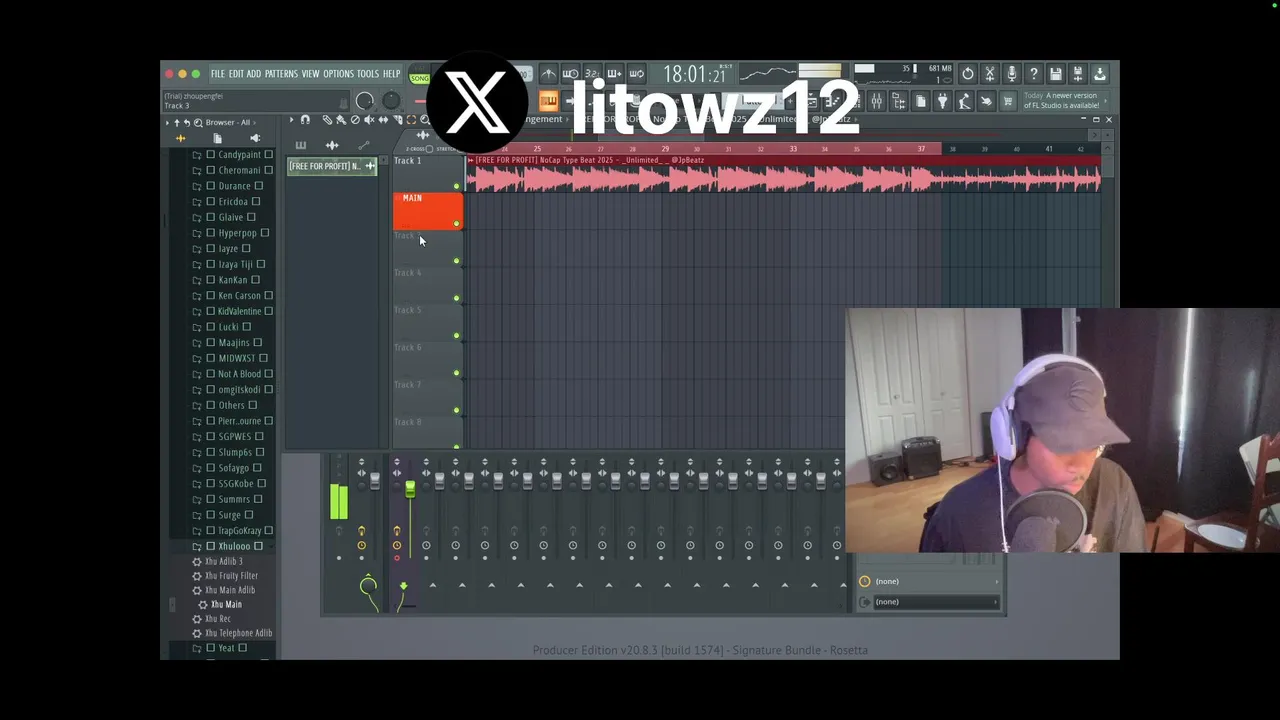Open the PATTERNS menu
This screenshot has width=1280, height=720.
point(281,74)
